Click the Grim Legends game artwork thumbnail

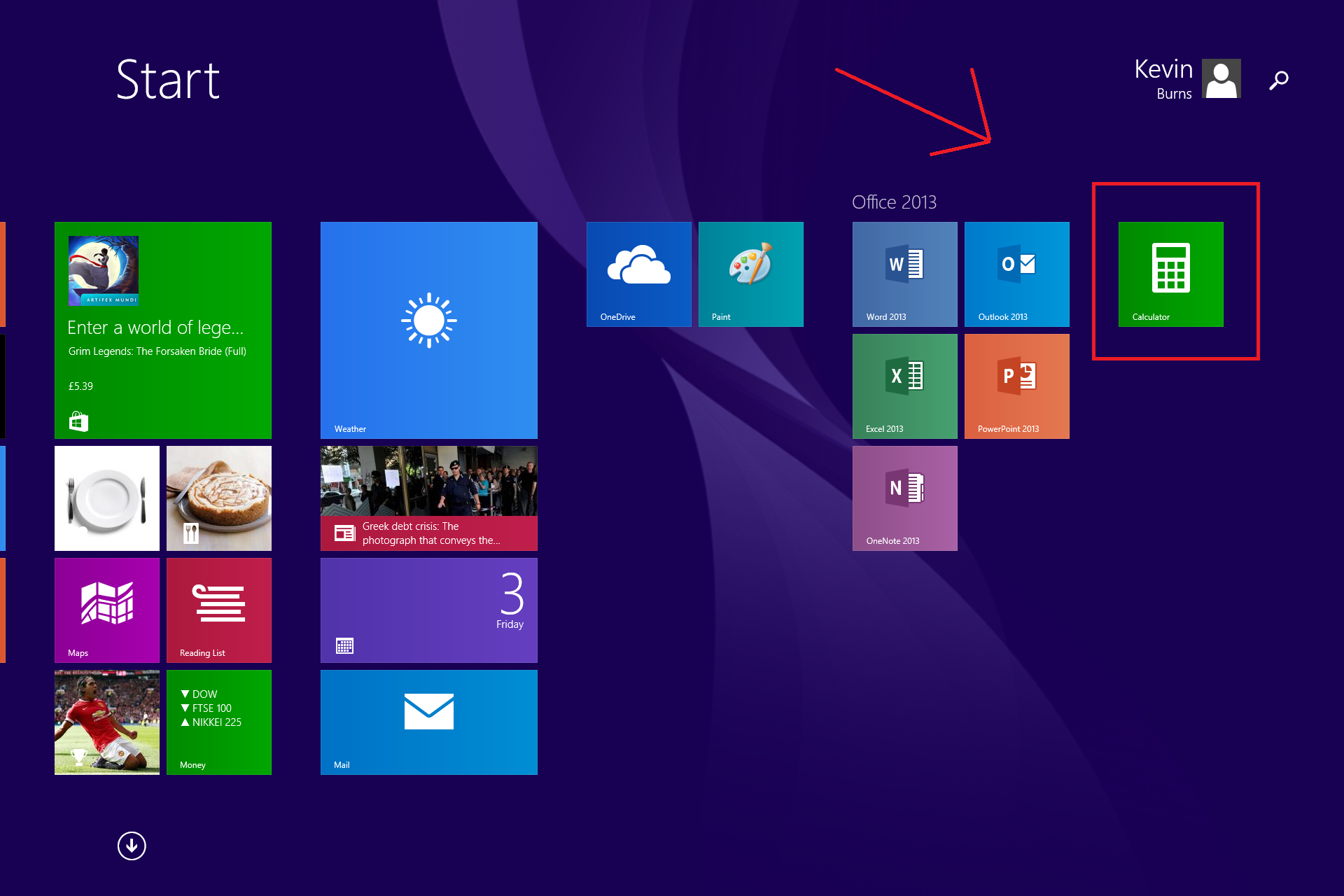104,271
